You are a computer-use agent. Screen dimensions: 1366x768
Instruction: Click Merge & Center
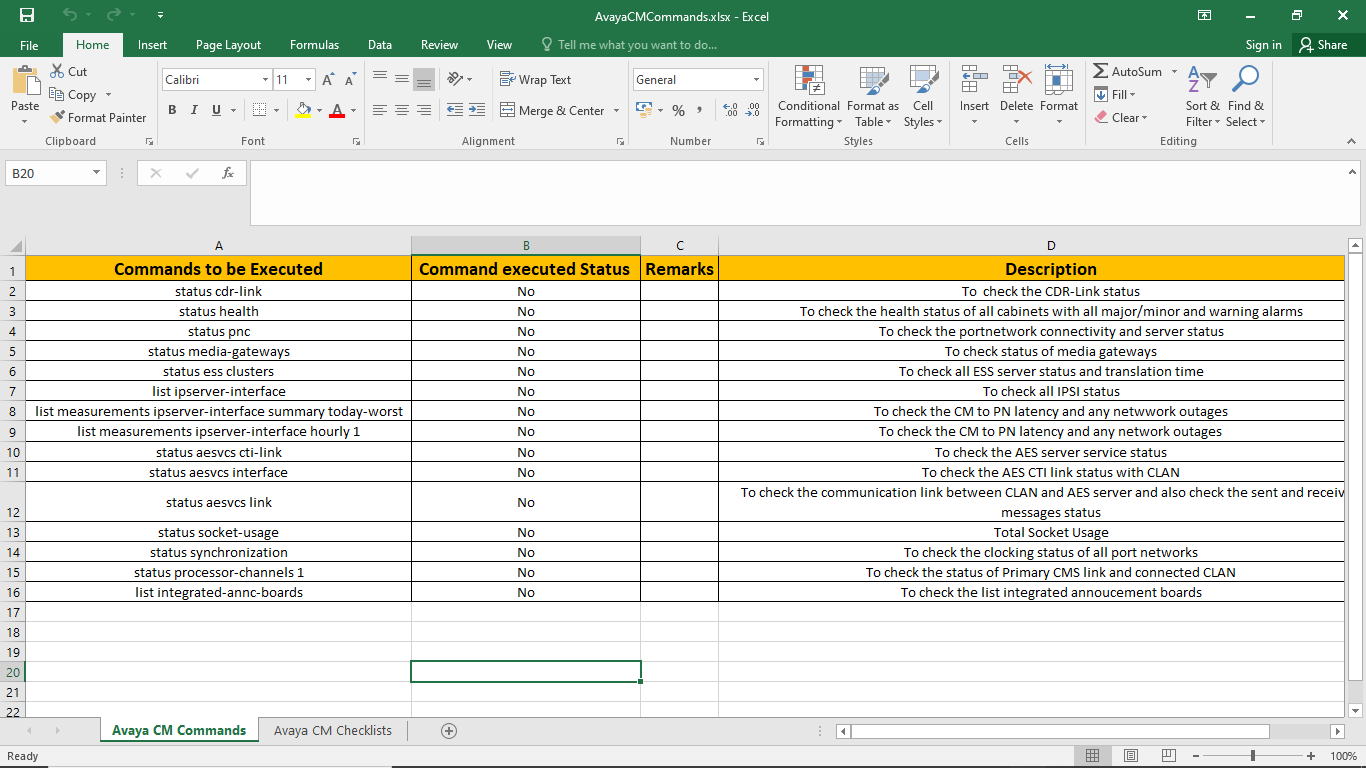click(553, 110)
